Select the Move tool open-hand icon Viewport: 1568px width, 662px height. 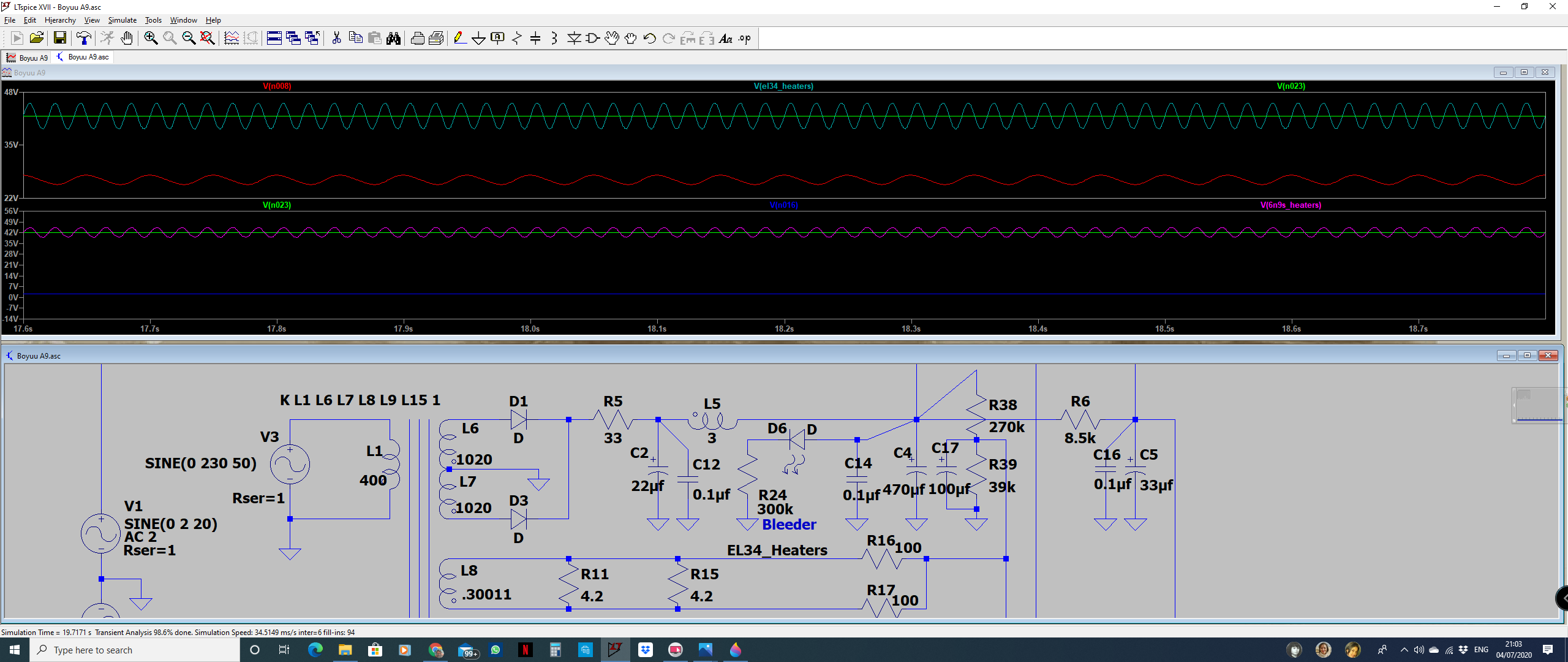pos(612,38)
